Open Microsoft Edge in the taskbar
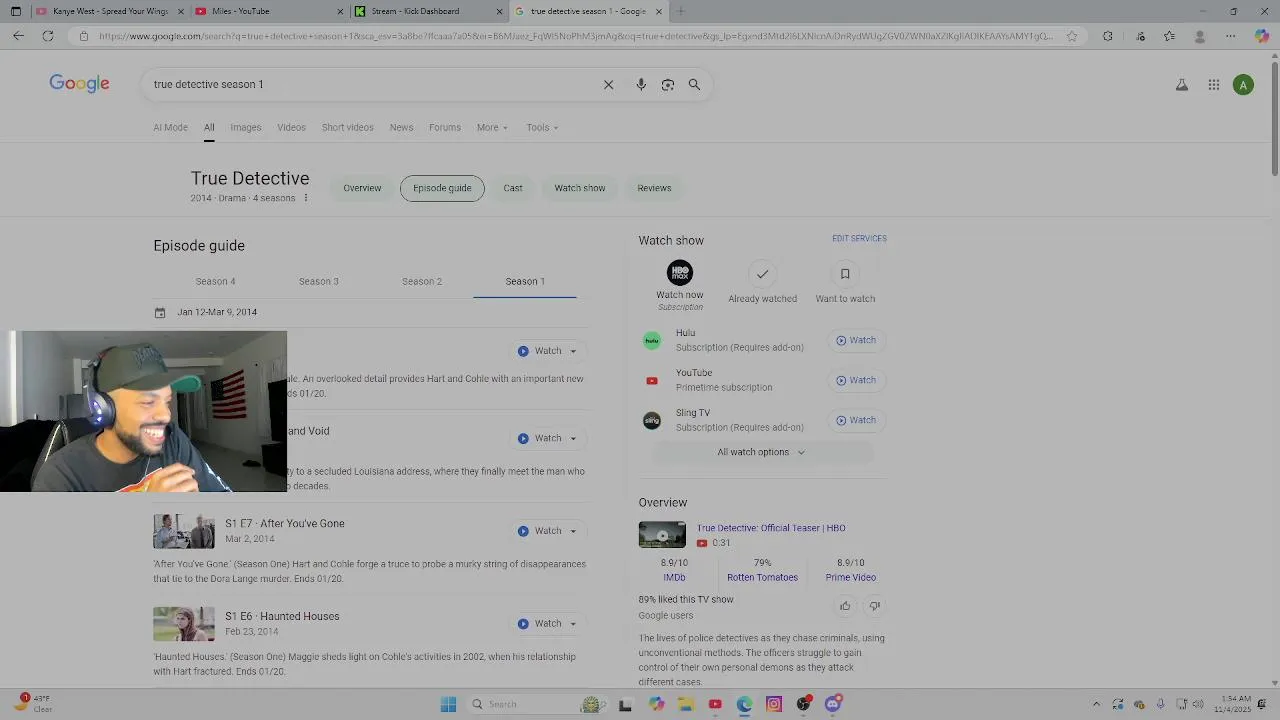Screen dimensions: 1280x720 point(744,704)
